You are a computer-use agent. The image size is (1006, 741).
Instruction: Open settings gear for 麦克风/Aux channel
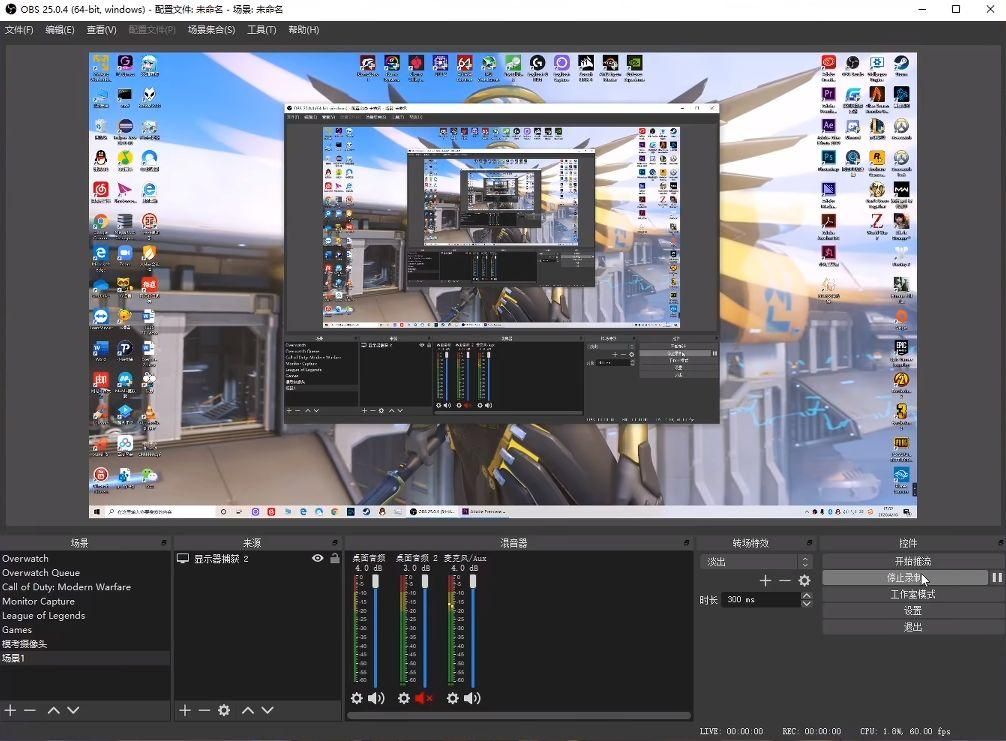tap(452, 698)
